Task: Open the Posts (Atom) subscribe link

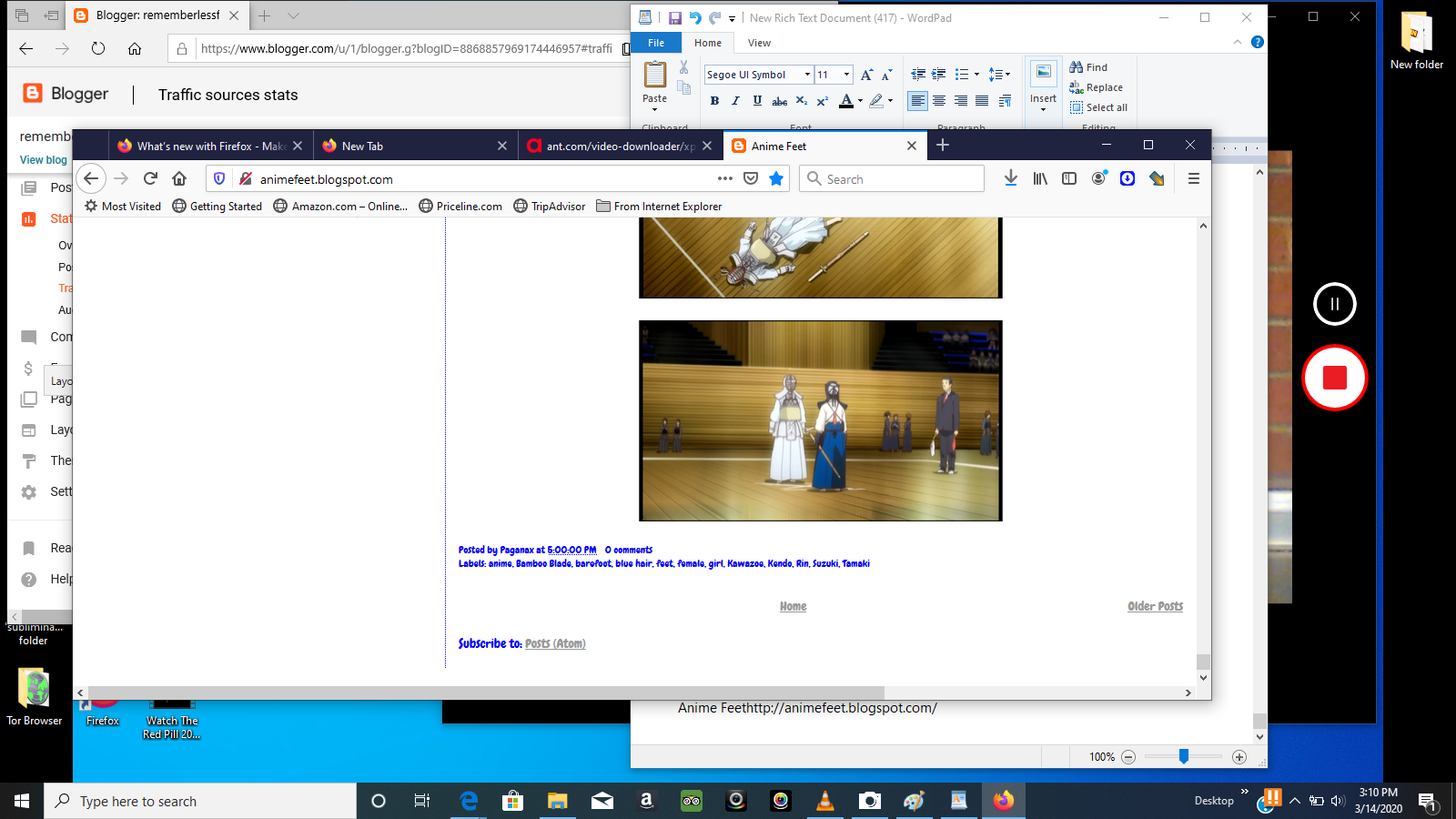Action: point(555,643)
